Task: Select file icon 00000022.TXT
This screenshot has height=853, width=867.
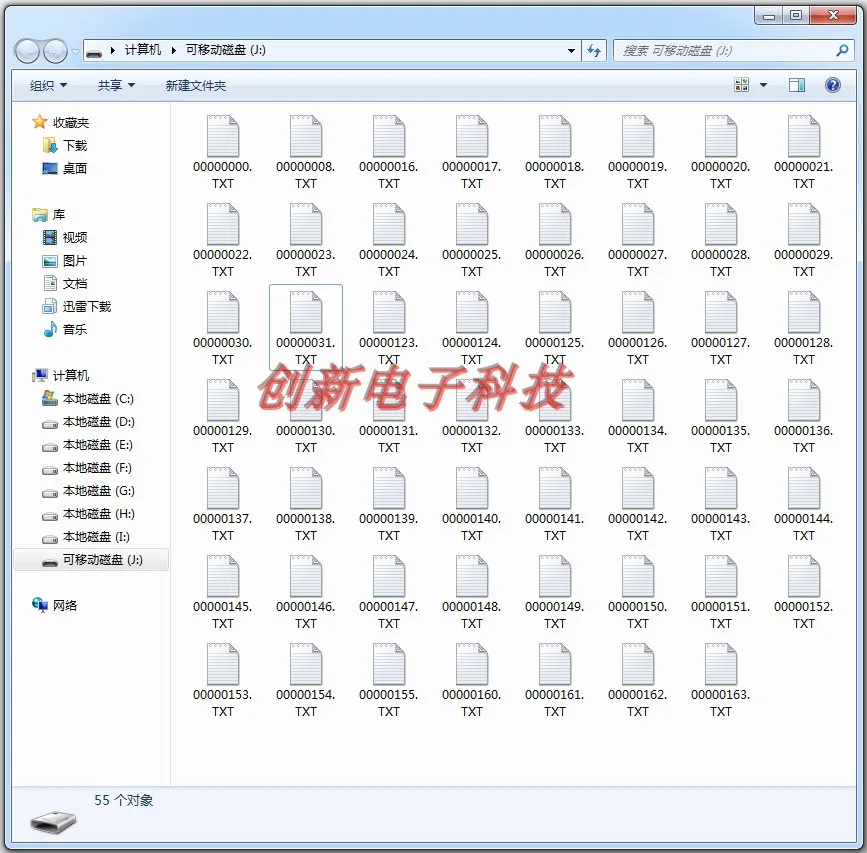Action: click(x=223, y=224)
